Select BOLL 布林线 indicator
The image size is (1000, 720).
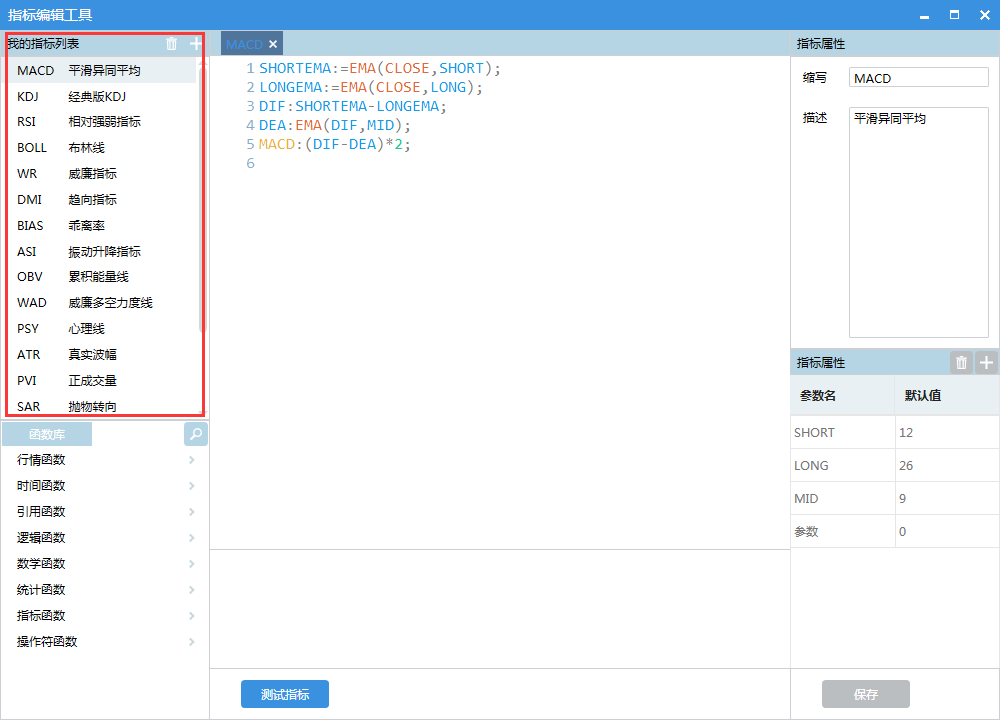[102, 148]
